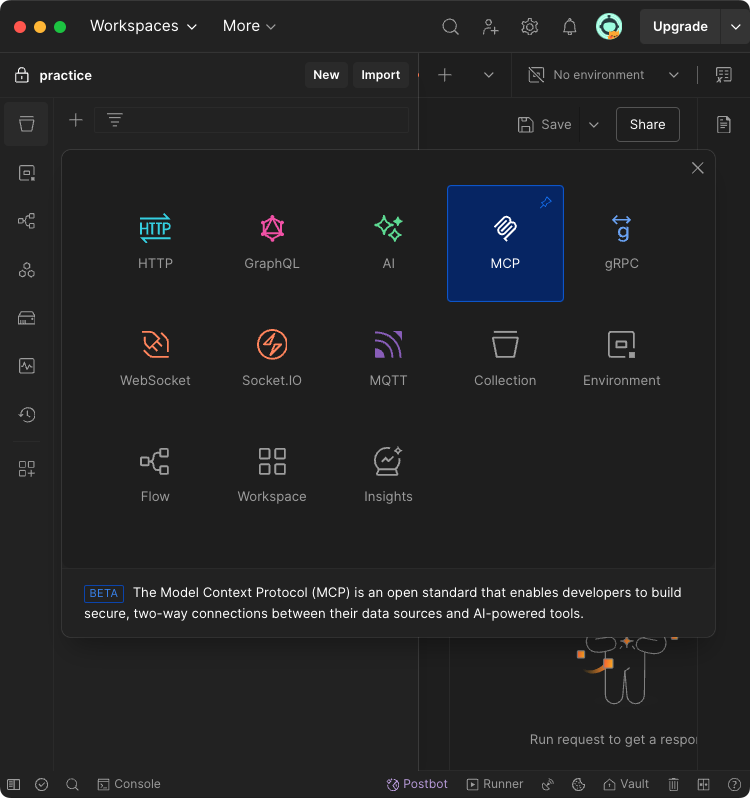Image resolution: width=750 pixels, height=798 pixels.
Task: Create a new Workspace
Action: (272, 476)
